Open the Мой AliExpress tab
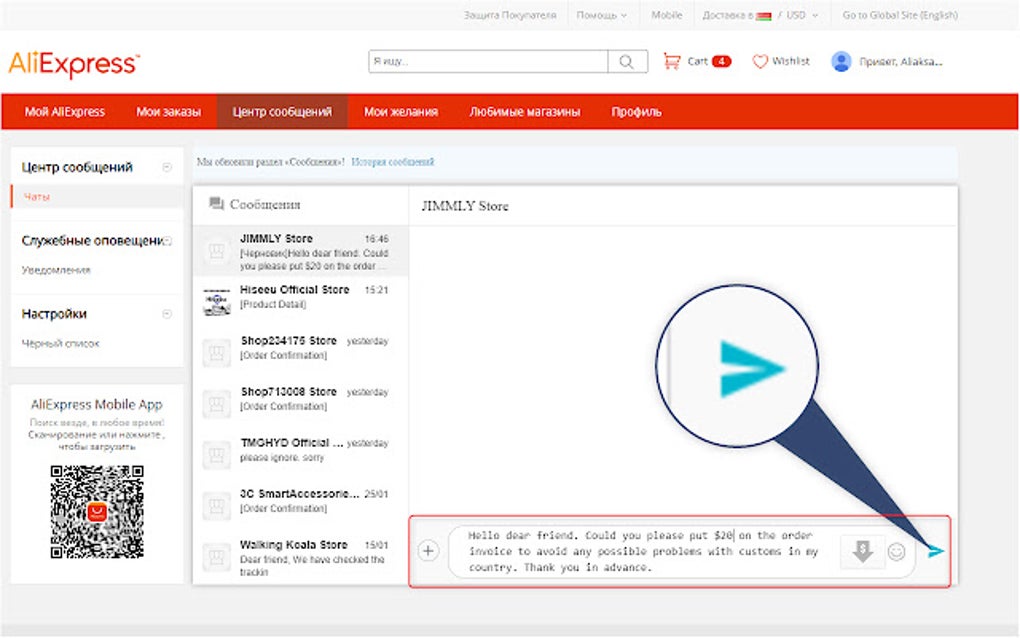Image resolution: width=1020 pixels, height=638 pixels. (x=64, y=112)
